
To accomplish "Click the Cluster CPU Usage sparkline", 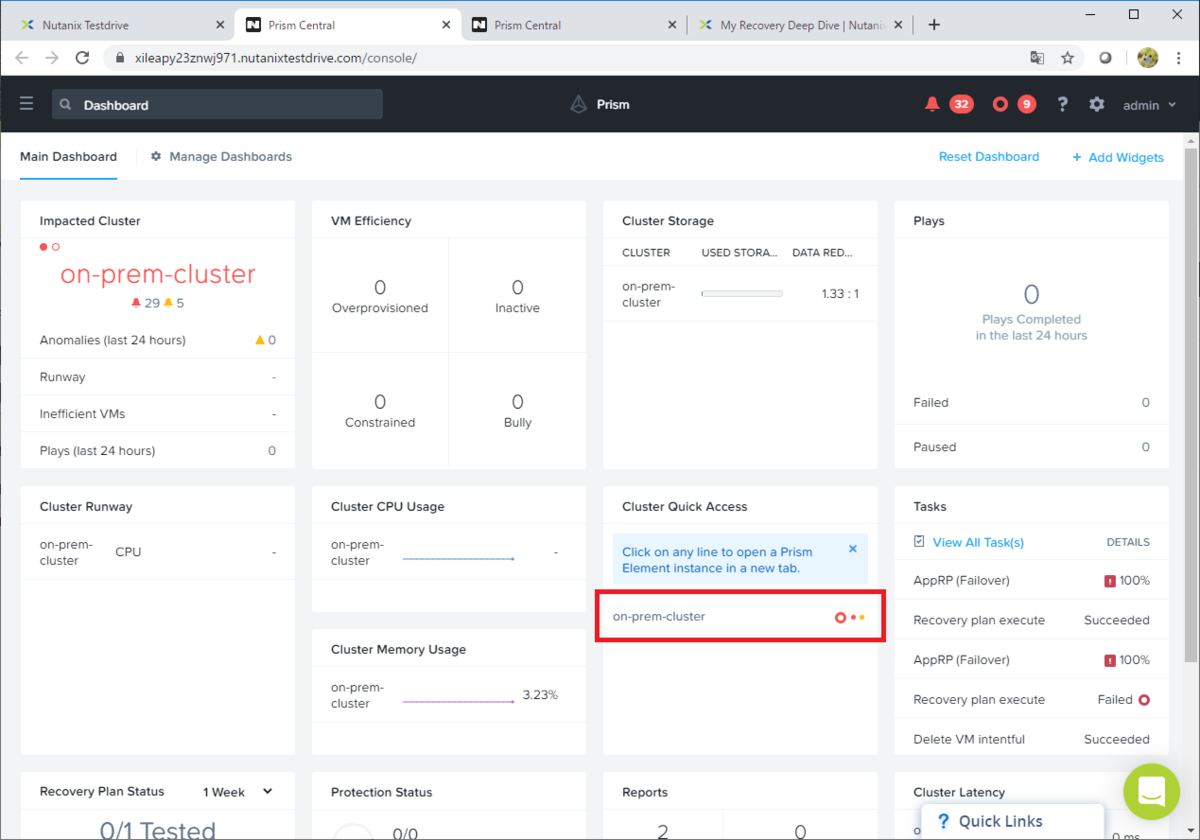I will [x=458, y=558].
